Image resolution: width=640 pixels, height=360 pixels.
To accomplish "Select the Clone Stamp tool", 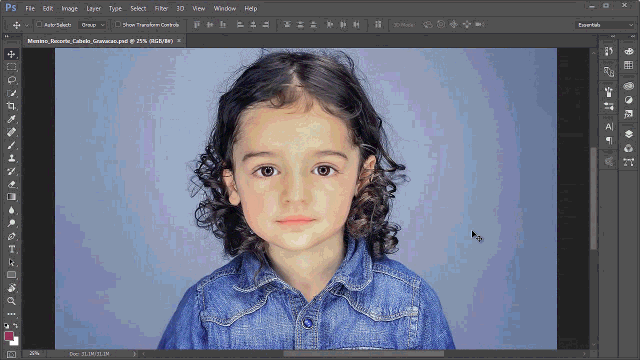I will (x=11, y=158).
